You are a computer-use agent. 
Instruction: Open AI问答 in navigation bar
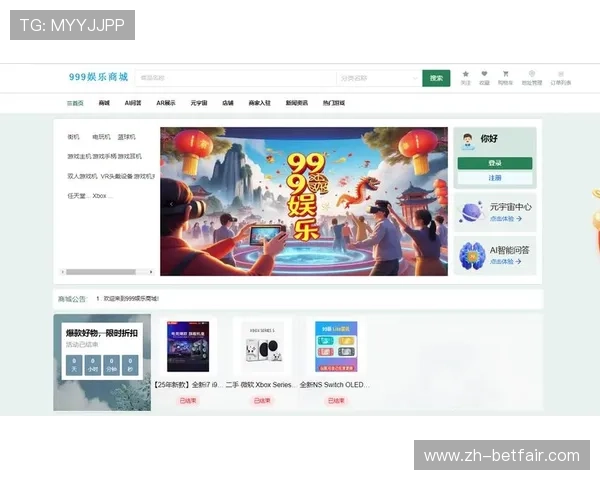tap(133, 103)
